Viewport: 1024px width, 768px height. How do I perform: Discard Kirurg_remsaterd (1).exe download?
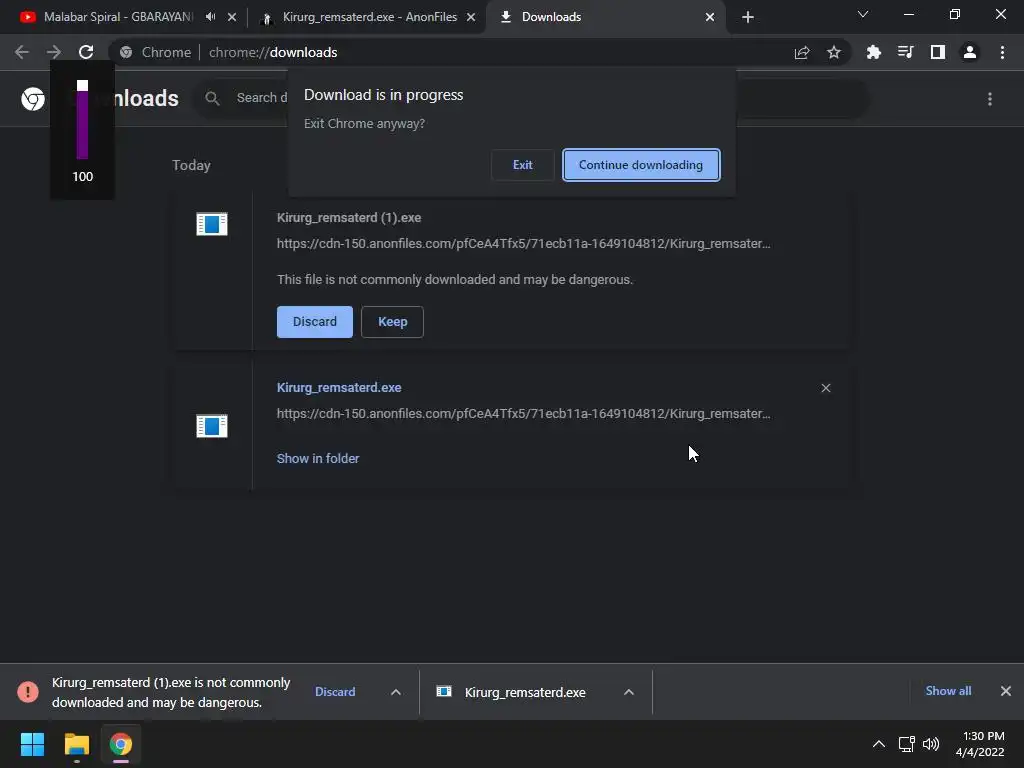tap(315, 322)
